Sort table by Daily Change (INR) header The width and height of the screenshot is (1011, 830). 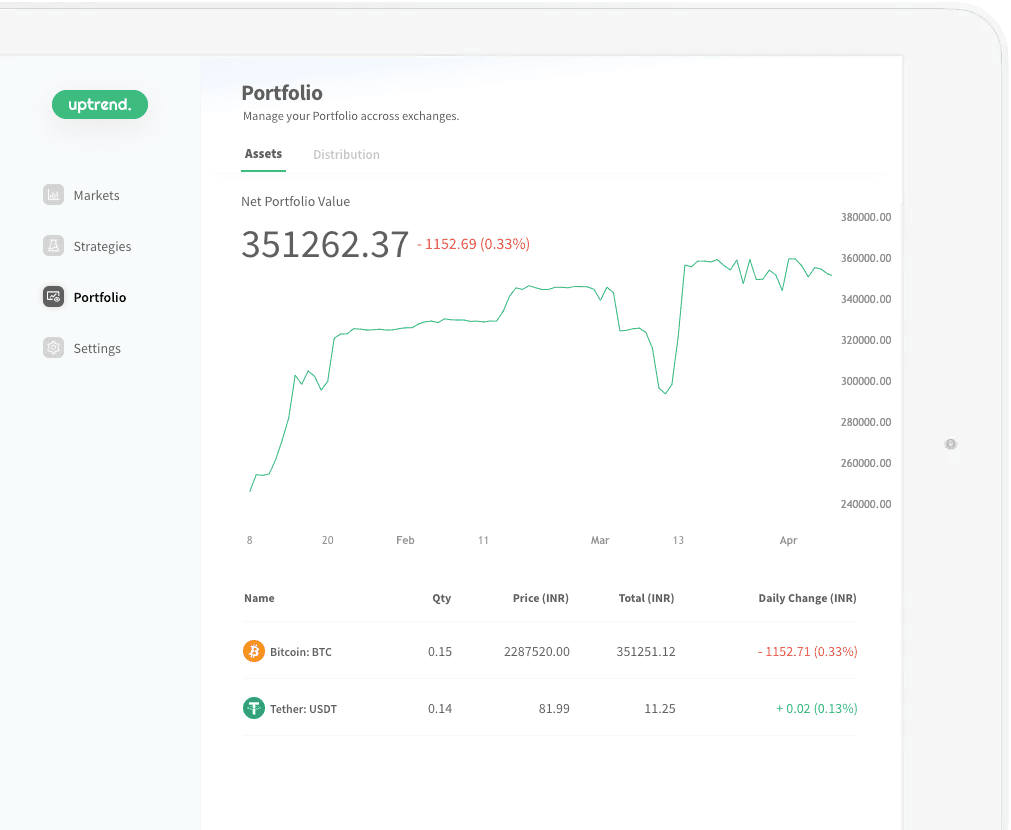(x=807, y=598)
